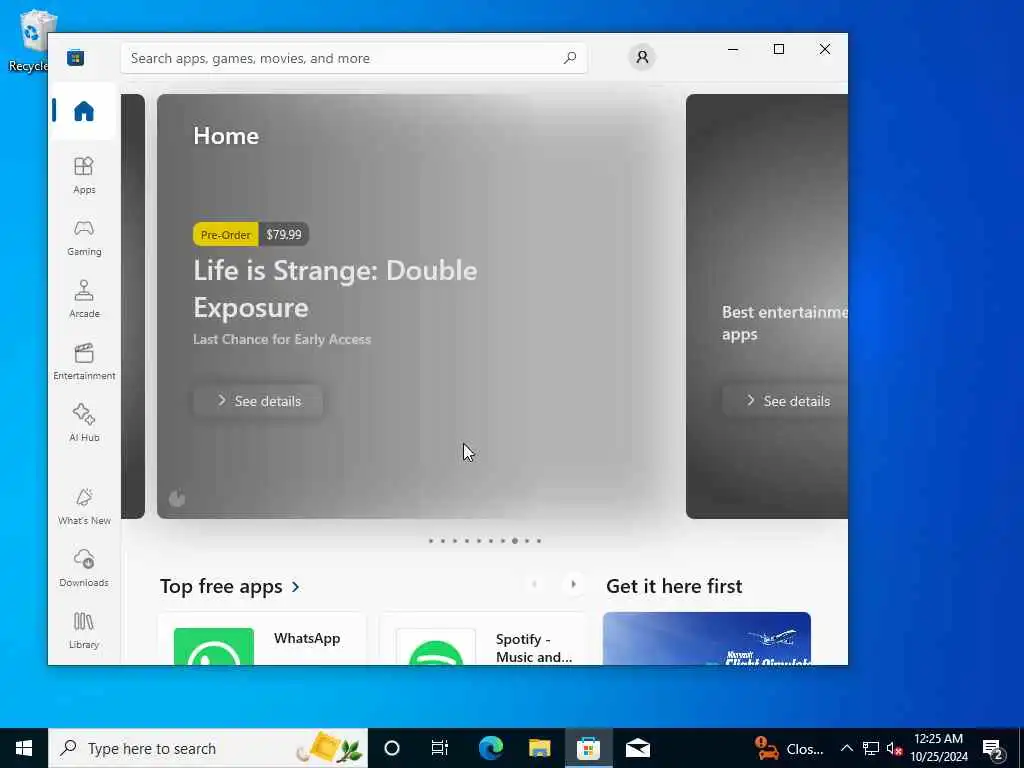Open the user account profile icon
1024x768 pixels.
click(x=642, y=57)
